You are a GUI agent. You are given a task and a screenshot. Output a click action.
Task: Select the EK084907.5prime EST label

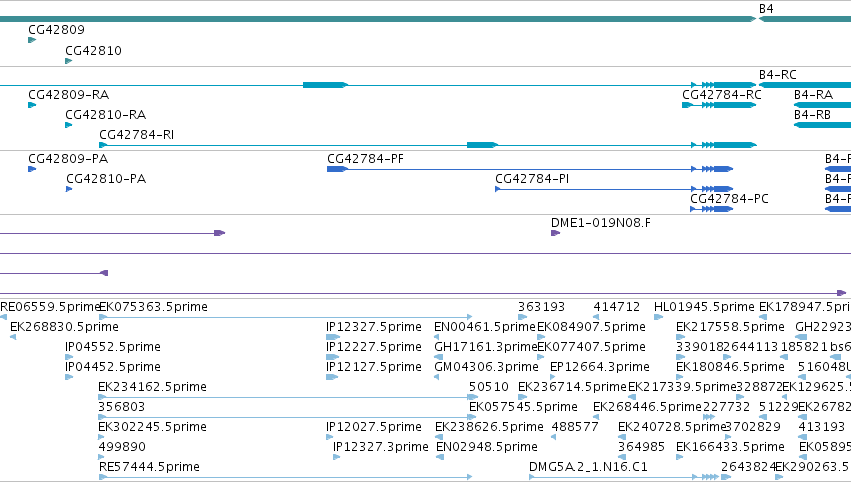tap(591, 327)
